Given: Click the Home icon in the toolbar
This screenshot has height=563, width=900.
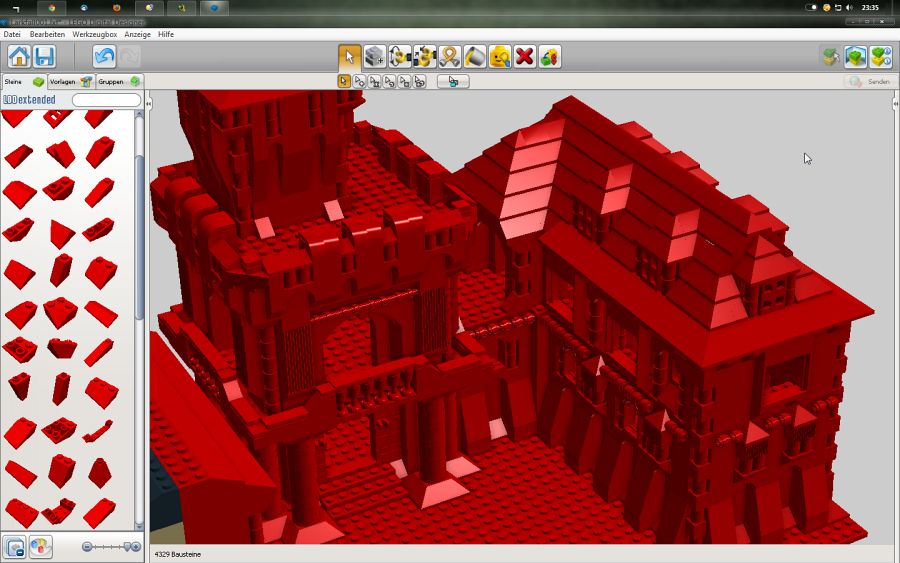Looking at the screenshot, I should (x=19, y=56).
